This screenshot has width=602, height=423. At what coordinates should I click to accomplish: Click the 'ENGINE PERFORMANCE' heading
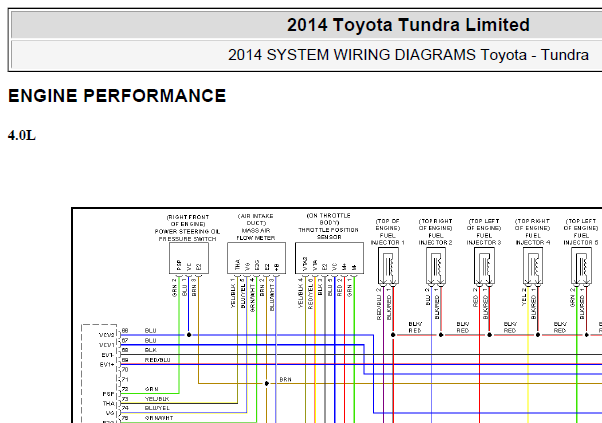(117, 96)
